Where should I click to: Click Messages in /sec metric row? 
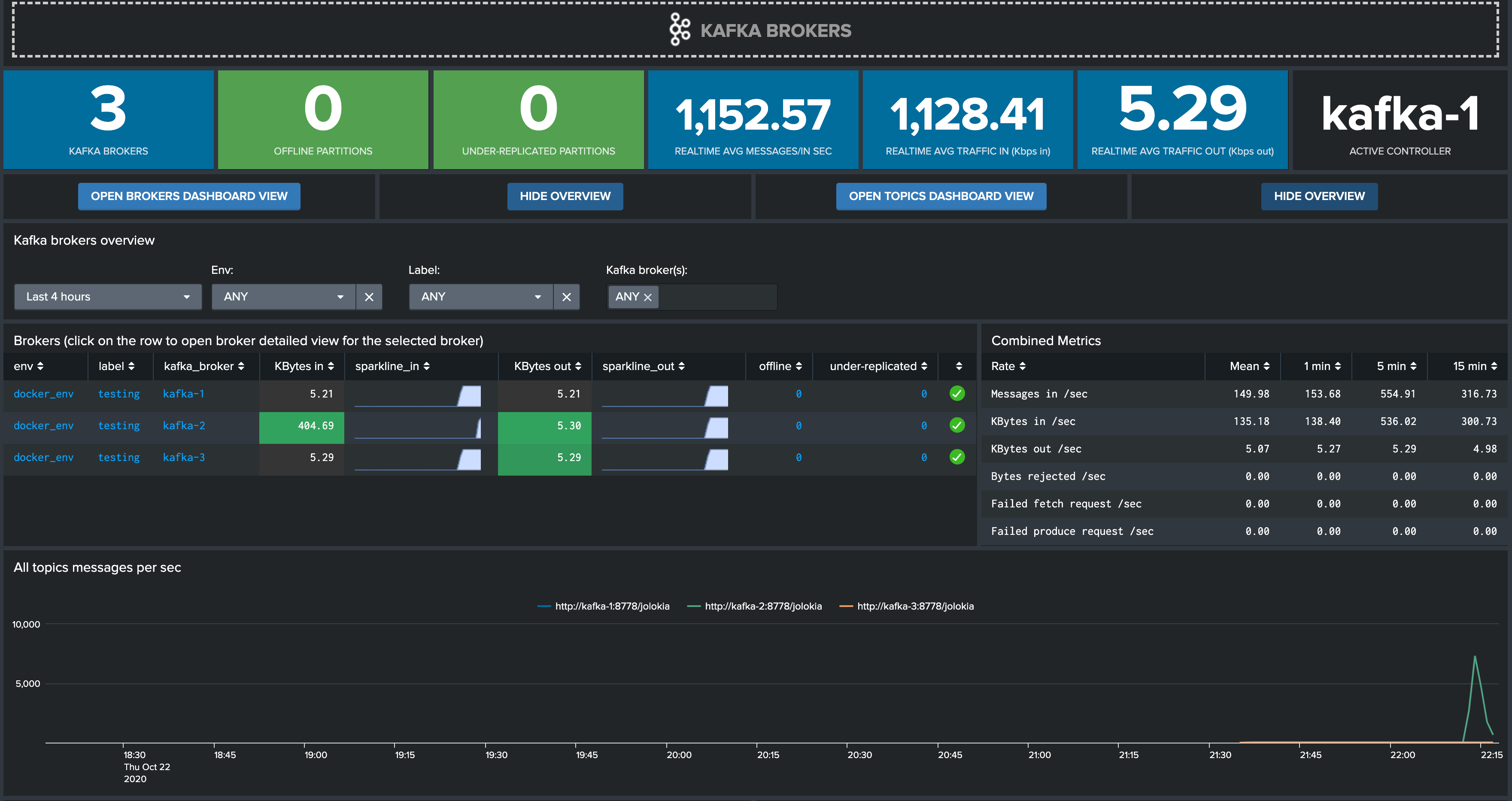point(1244,394)
